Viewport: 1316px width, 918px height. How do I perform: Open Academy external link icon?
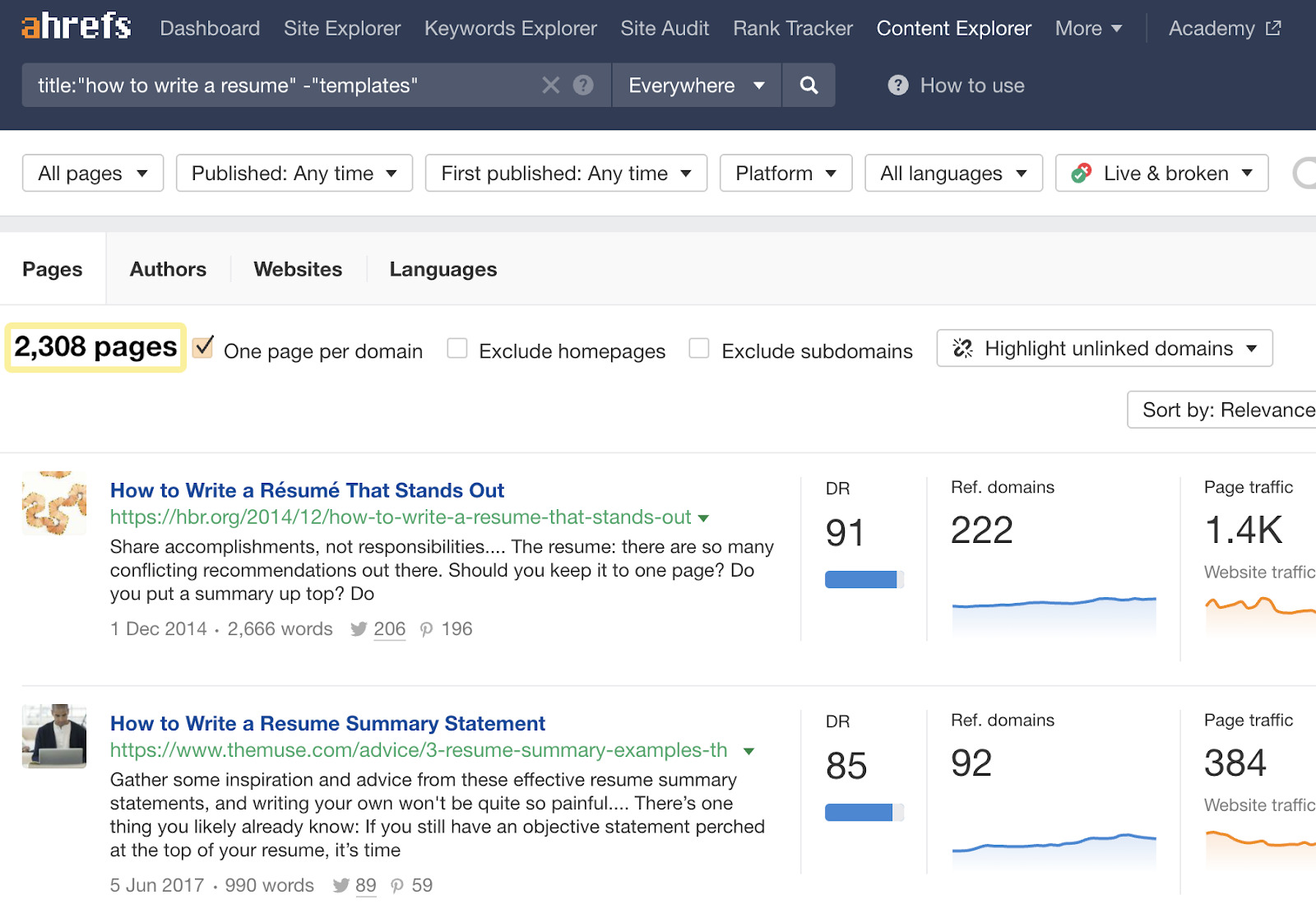[x=1273, y=28]
